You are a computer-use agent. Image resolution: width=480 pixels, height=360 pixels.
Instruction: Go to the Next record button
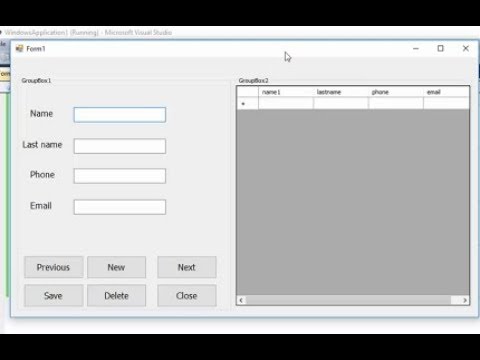[x=187, y=267]
